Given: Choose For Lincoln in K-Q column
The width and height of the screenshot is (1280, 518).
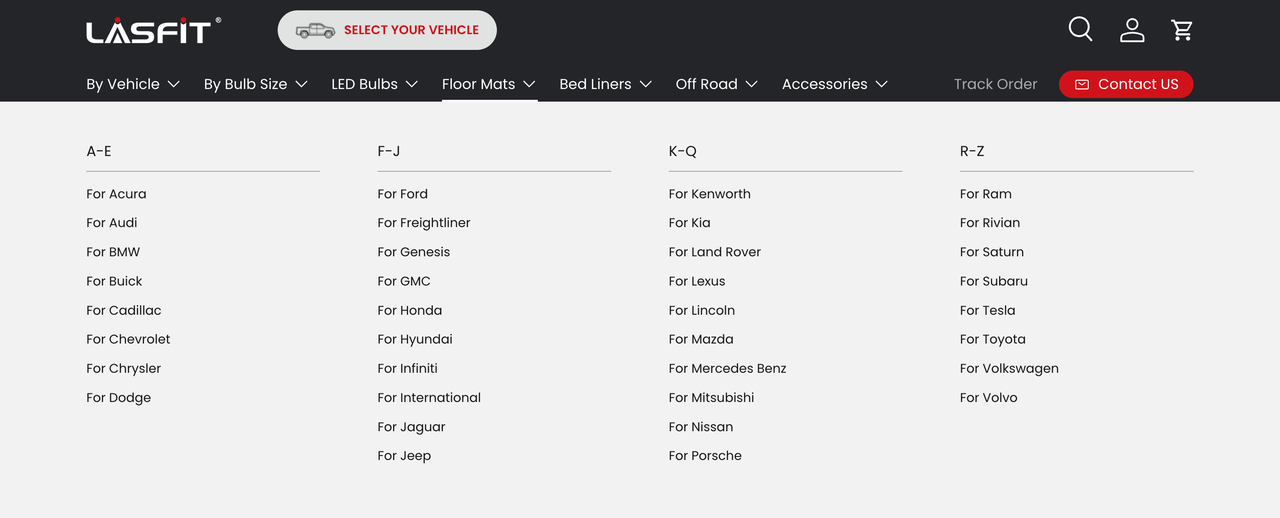Looking at the screenshot, I should pyautogui.click(x=702, y=310).
